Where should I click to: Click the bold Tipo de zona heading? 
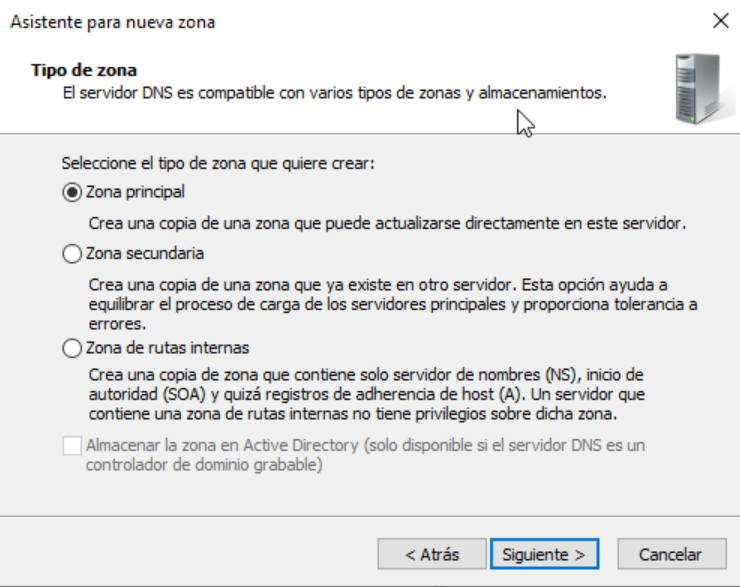(84, 70)
